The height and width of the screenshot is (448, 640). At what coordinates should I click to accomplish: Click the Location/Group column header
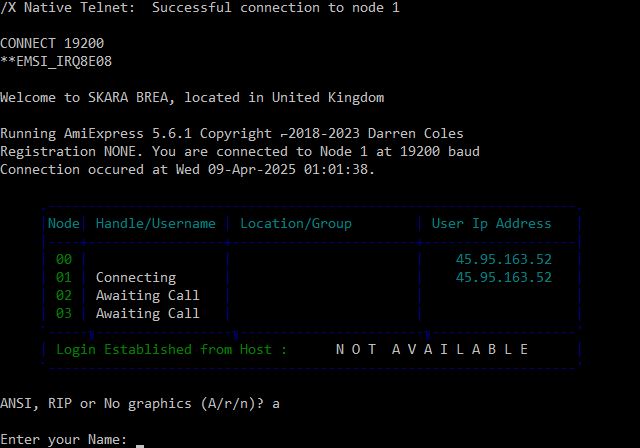pyautogui.click(x=296, y=224)
